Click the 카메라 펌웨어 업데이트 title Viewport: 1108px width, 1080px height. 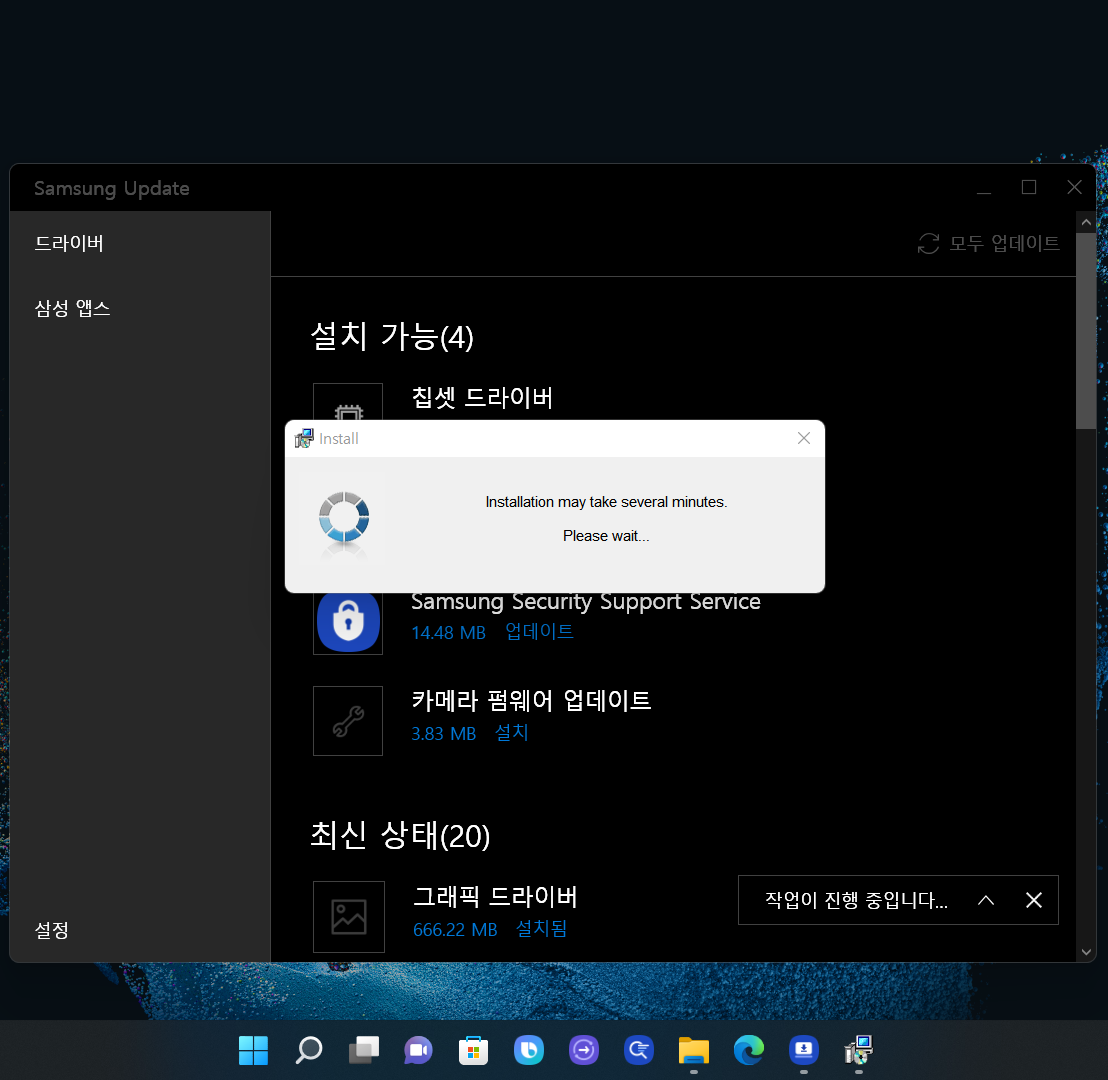(531, 700)
